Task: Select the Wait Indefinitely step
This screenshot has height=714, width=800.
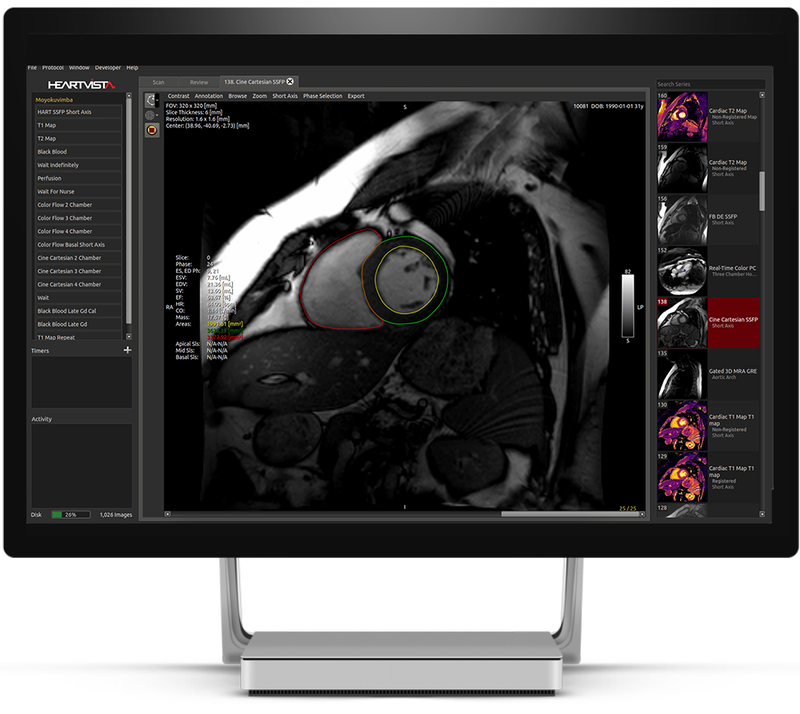Action: [79, 165]
